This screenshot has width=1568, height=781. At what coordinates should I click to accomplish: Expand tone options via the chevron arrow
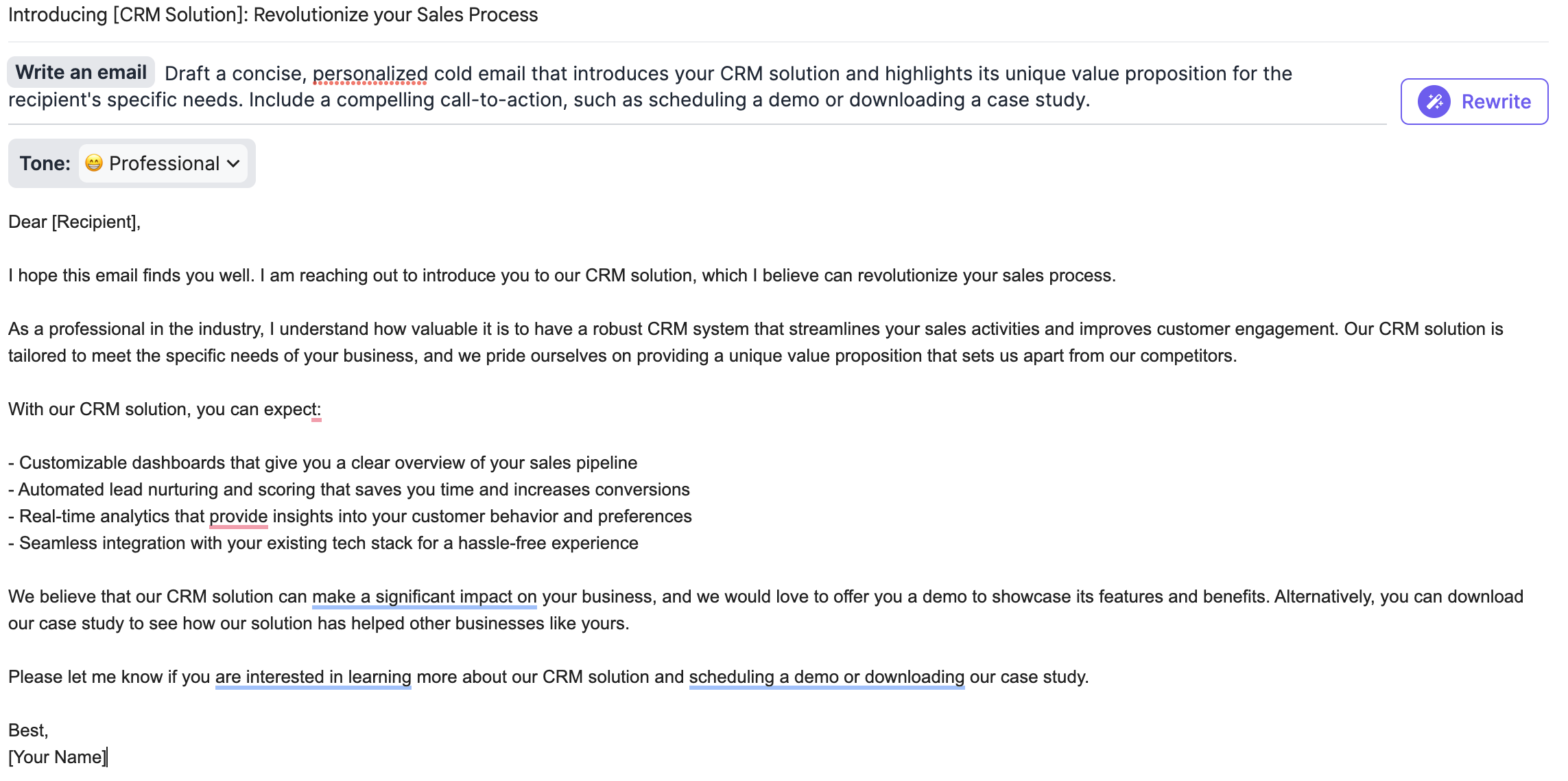pyautogui.click(x=233, y=163)
